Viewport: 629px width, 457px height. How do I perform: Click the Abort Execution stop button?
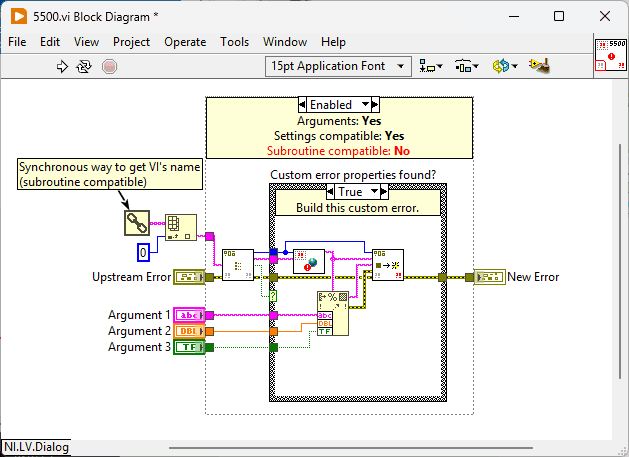(109, 66)
